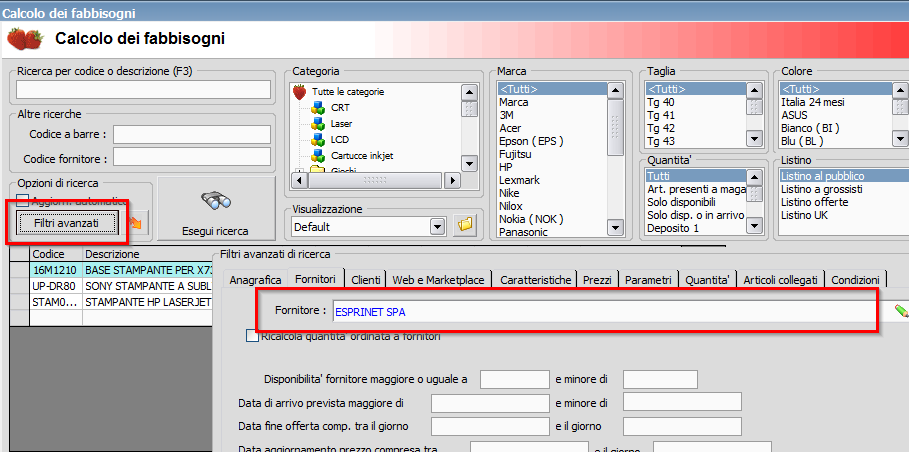
Task: Click Marca list scroll down arrow
Action: pos(615,228)
